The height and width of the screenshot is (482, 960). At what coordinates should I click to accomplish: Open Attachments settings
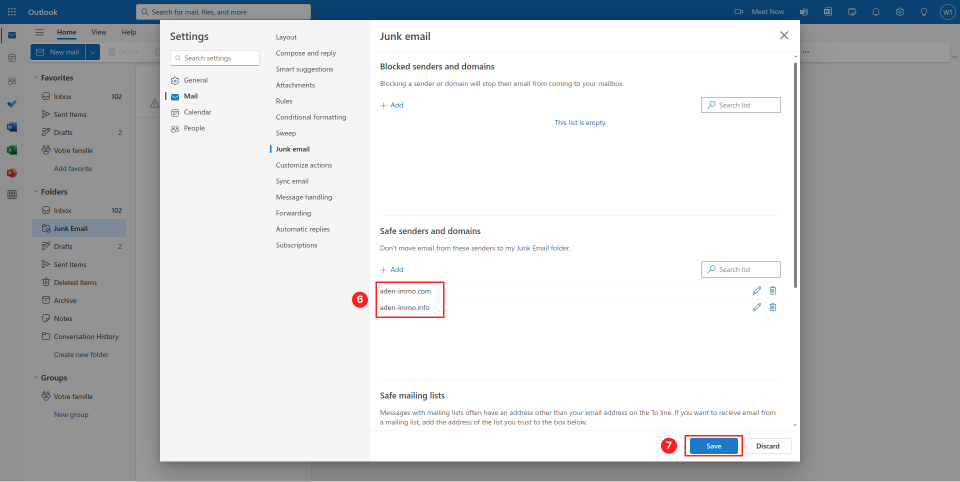[x=295, y=85]
